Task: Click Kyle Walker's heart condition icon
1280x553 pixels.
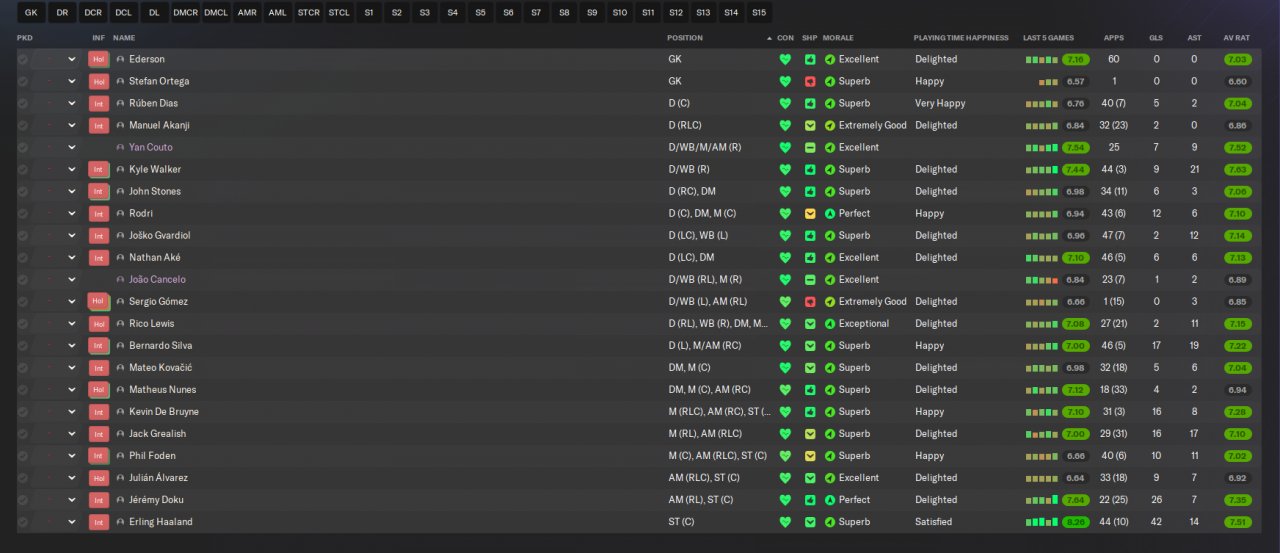Action: pos(785,170)
